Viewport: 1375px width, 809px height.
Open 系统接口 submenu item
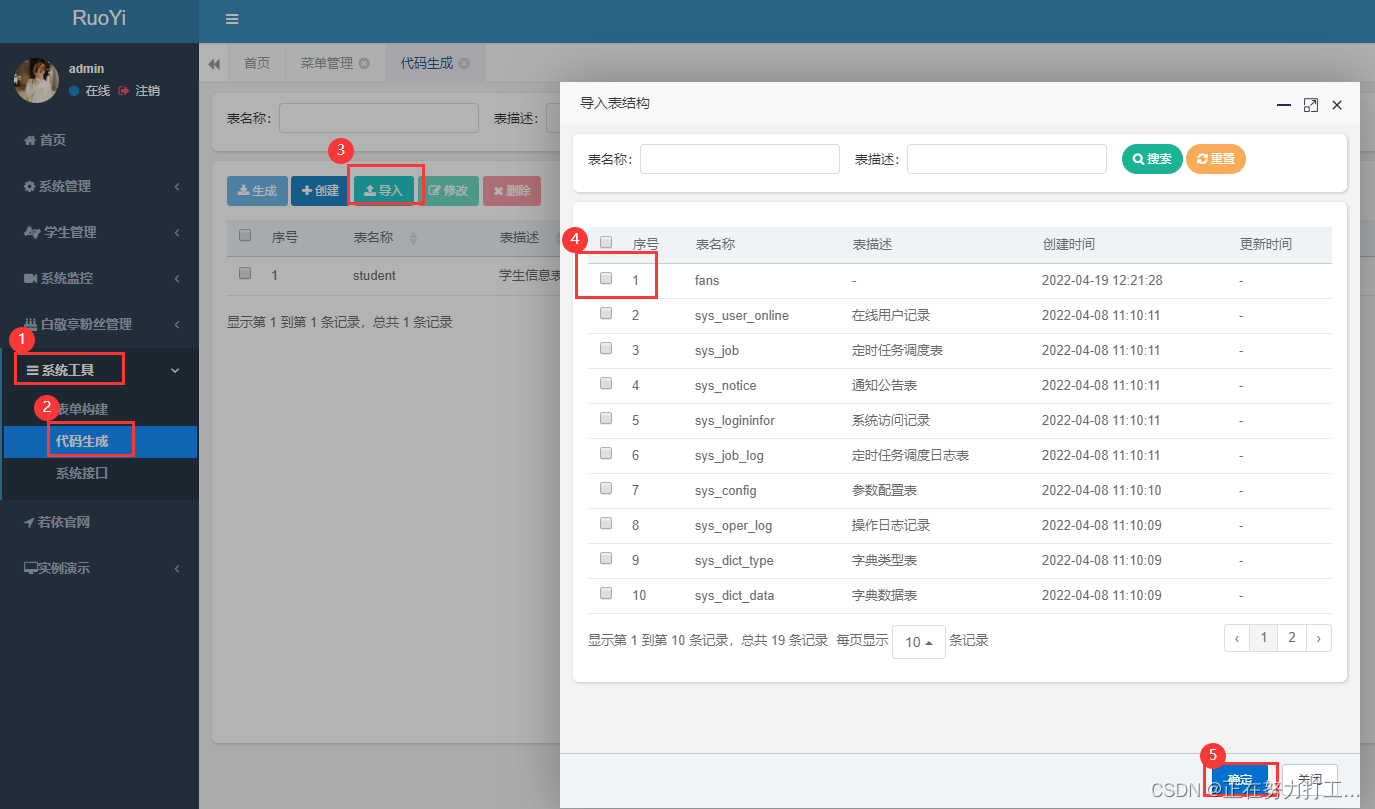(82, 473)
